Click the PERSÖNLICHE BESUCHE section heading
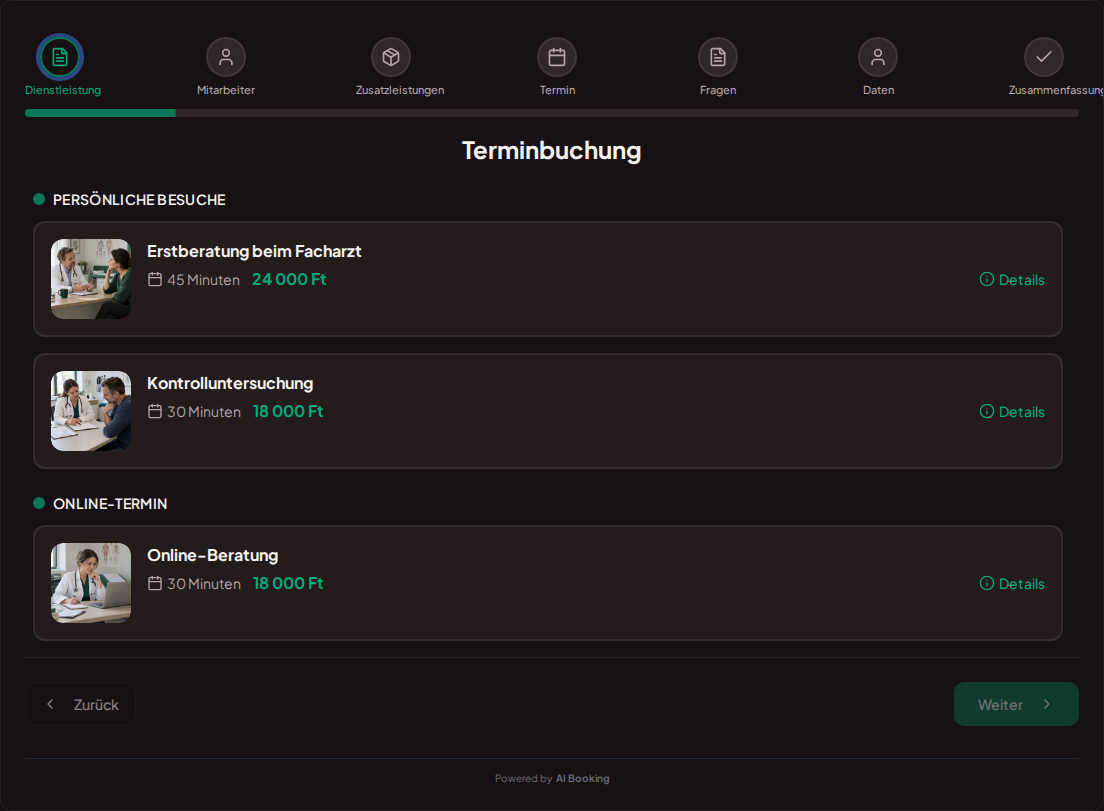This screenshot has width=1104, height=811. [139, 200]
